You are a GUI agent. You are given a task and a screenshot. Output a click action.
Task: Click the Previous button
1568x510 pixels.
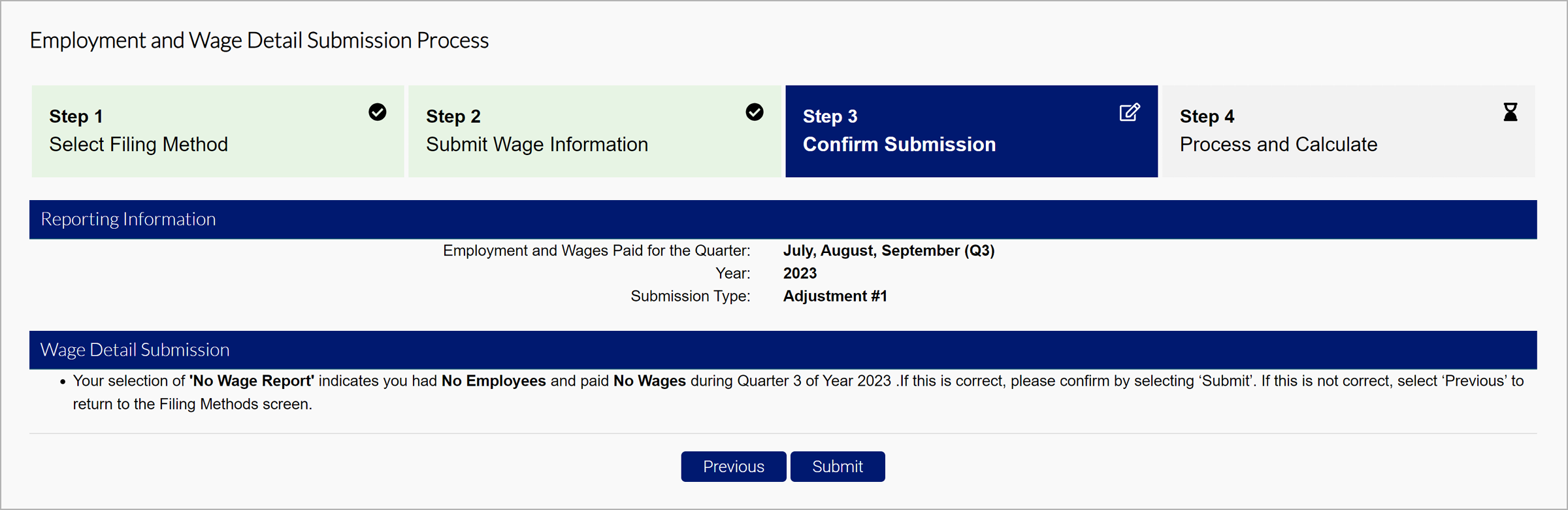click(733, 467)
